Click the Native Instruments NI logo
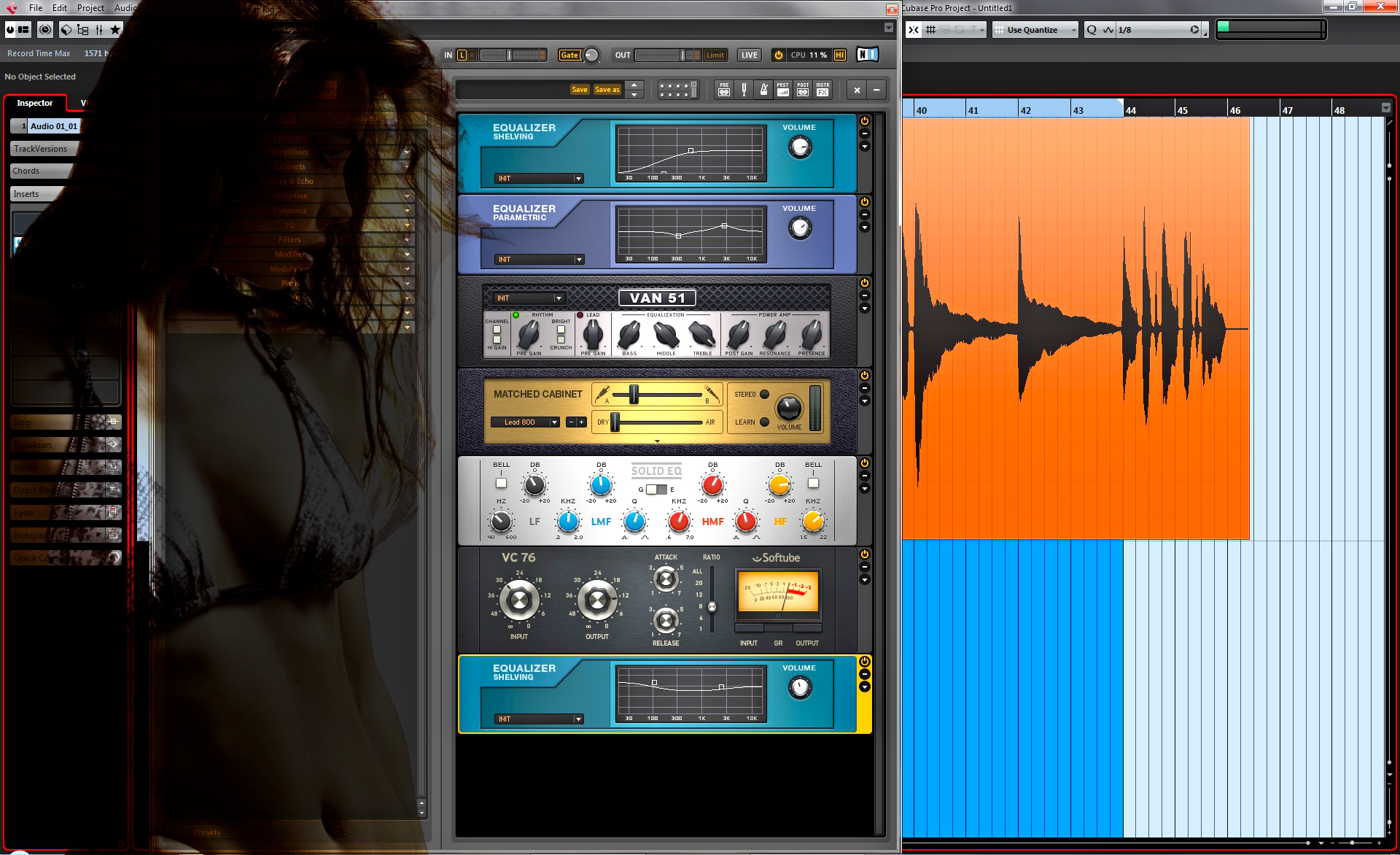This screenshot has height=855, width=1400. pos(867,55)
